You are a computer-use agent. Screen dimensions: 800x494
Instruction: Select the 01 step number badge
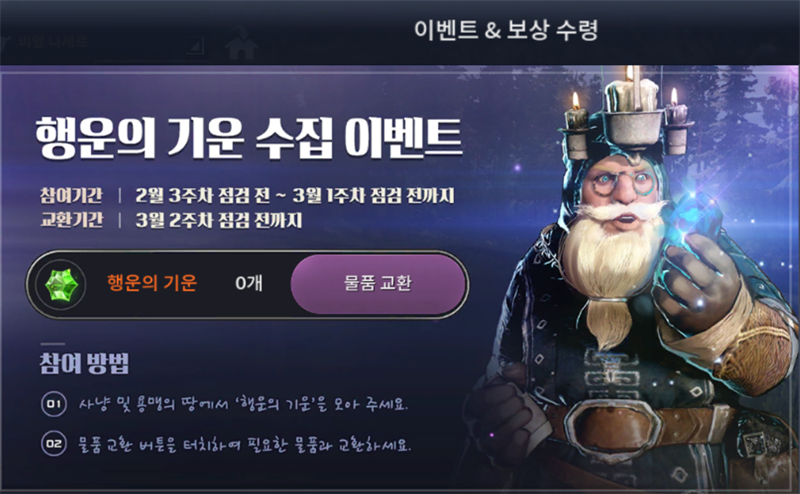click(x=54, y=404)
